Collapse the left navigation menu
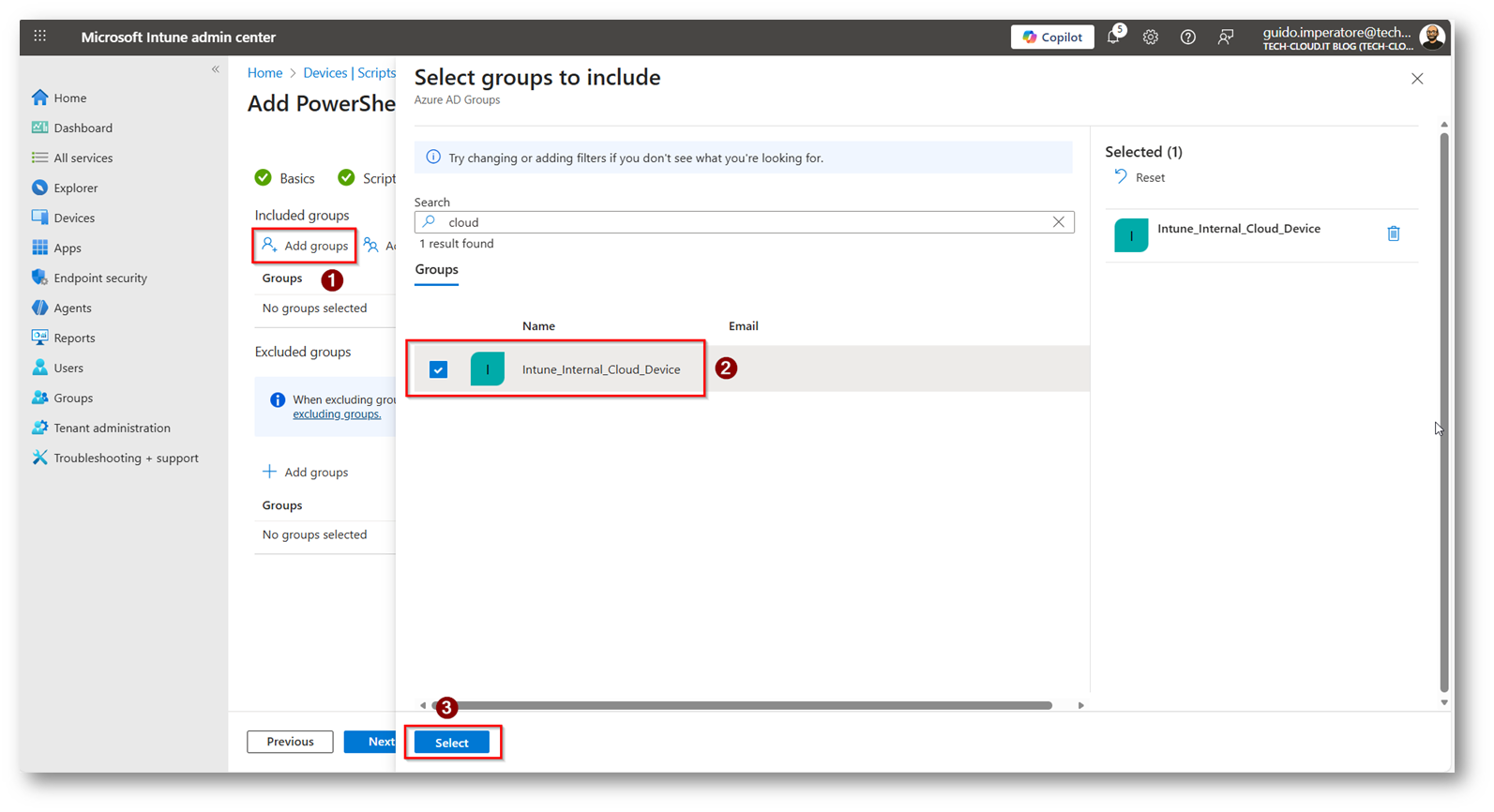 [x=215, y=69]
